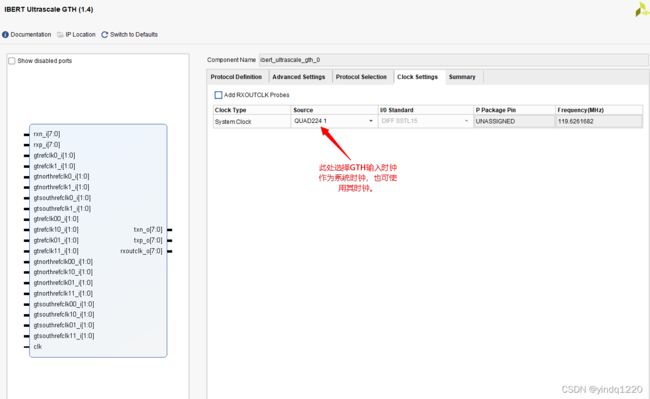Select port gtsouthrefclk0_i[1:0]
This screenshot has width=650, height=399.
coord(62,198)
